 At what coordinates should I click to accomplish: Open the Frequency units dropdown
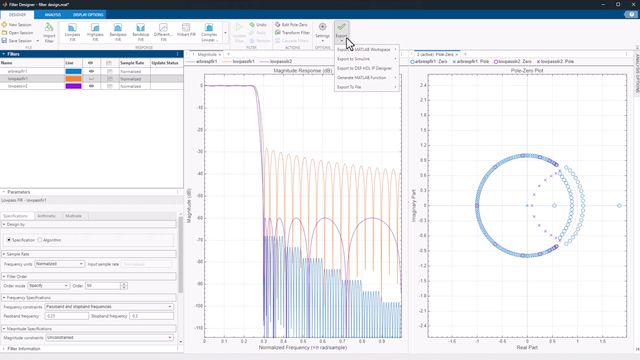pos(60,264)
